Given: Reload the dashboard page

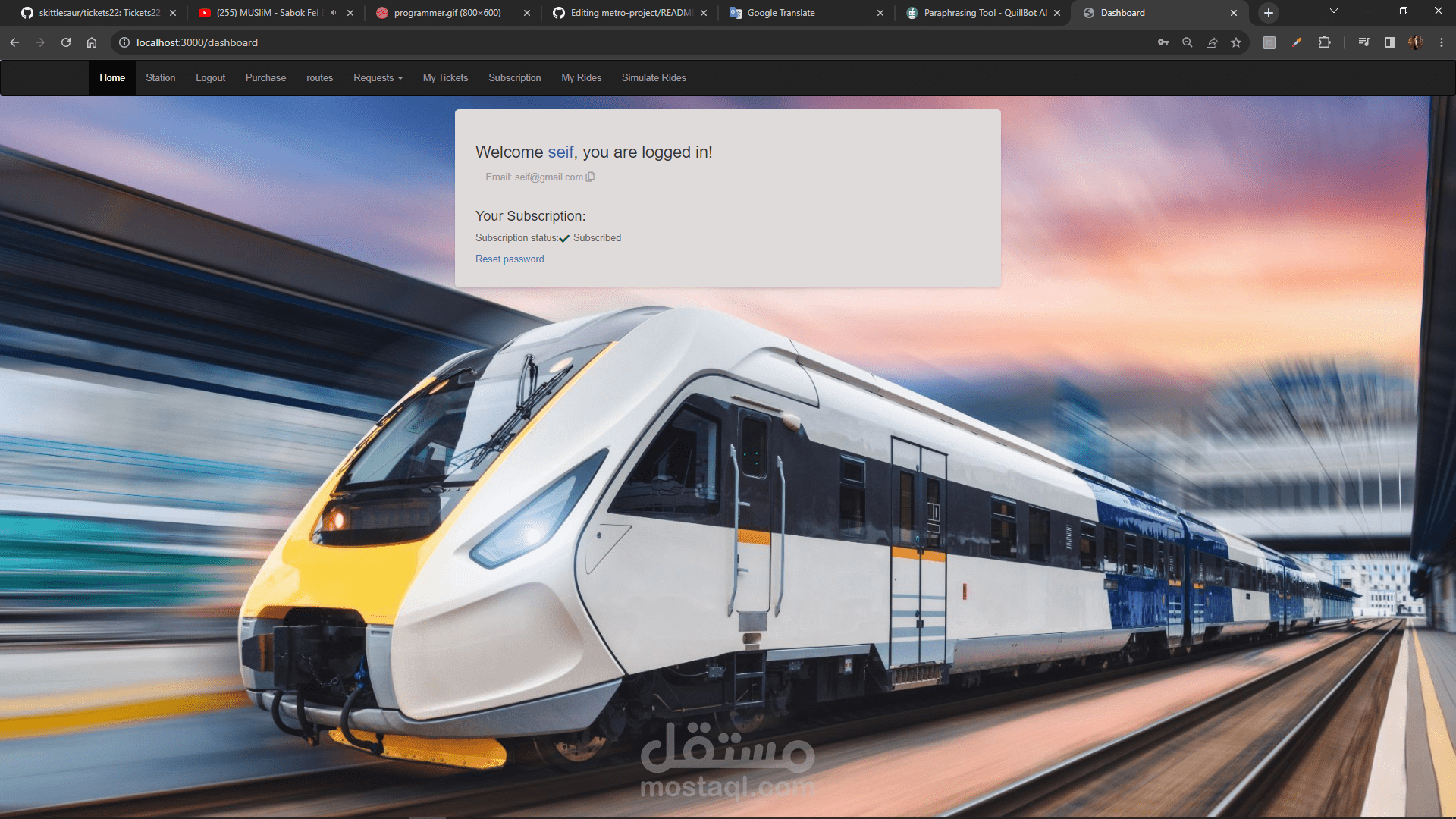Looking at the screenshot, I should (66, 42).
